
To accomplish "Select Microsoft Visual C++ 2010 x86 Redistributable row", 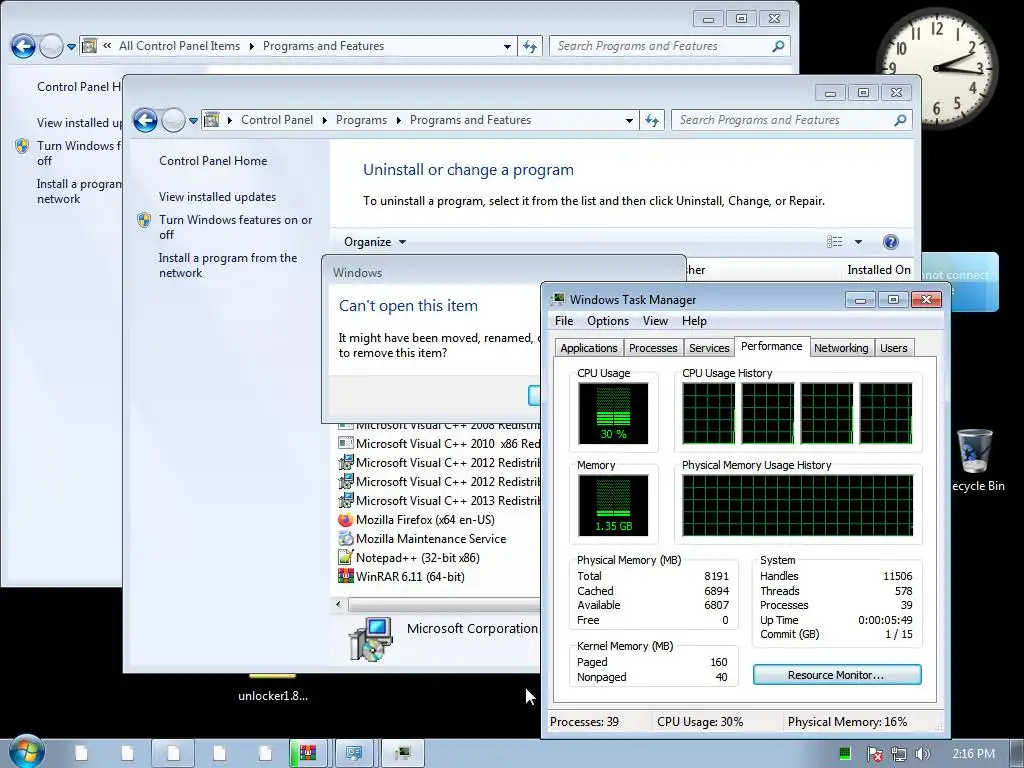I will click(x=438, y=444).
